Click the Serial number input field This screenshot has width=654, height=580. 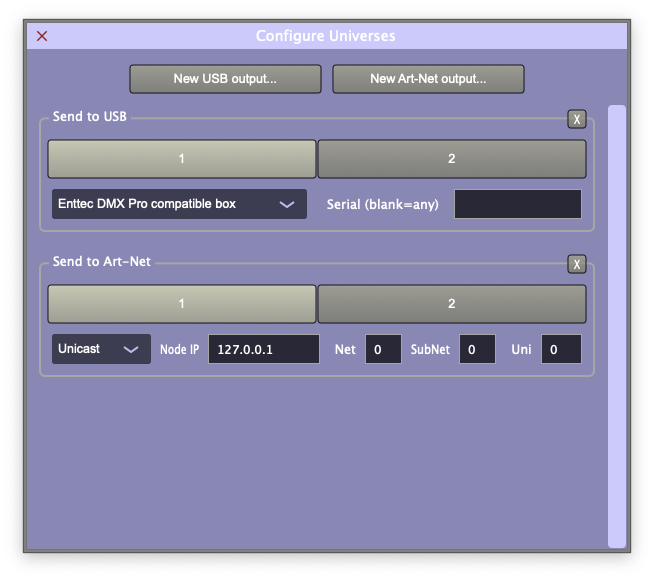coord(517,204)
